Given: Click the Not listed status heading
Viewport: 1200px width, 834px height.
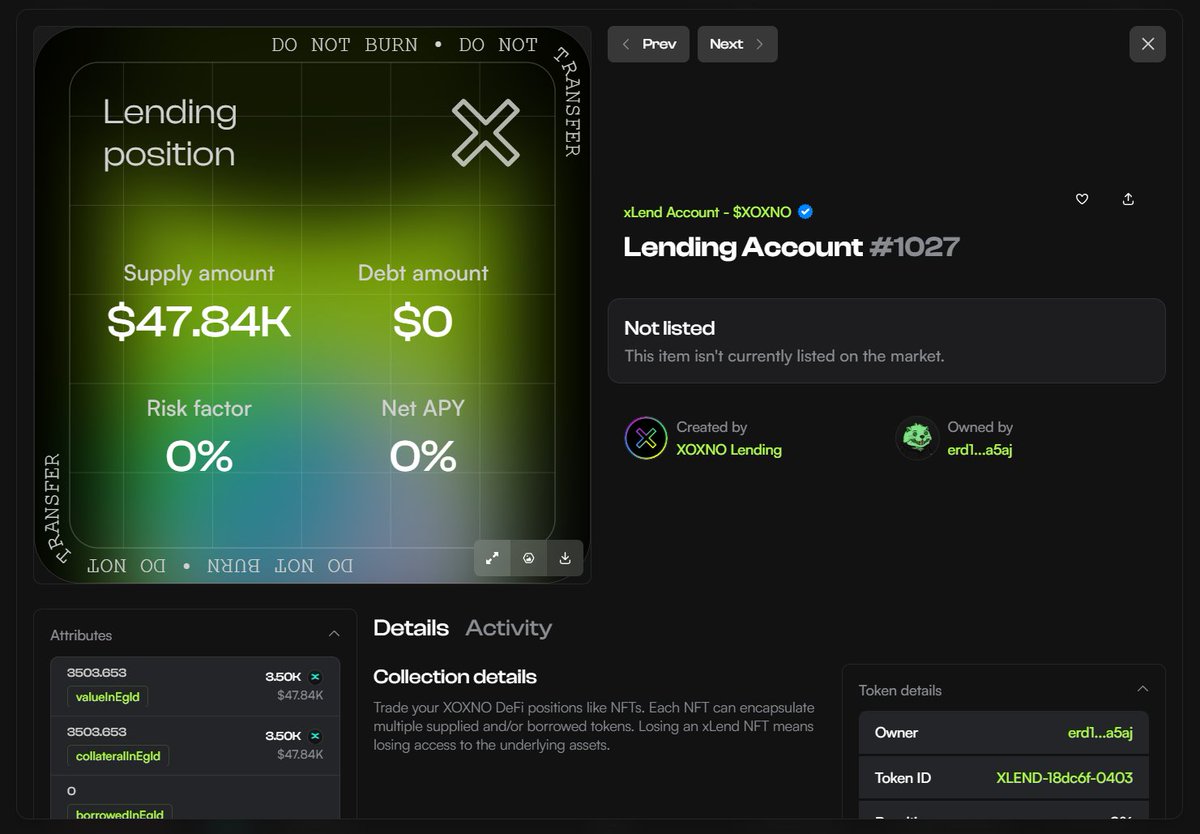Looking at the screenshot, I should pos(669,328).
